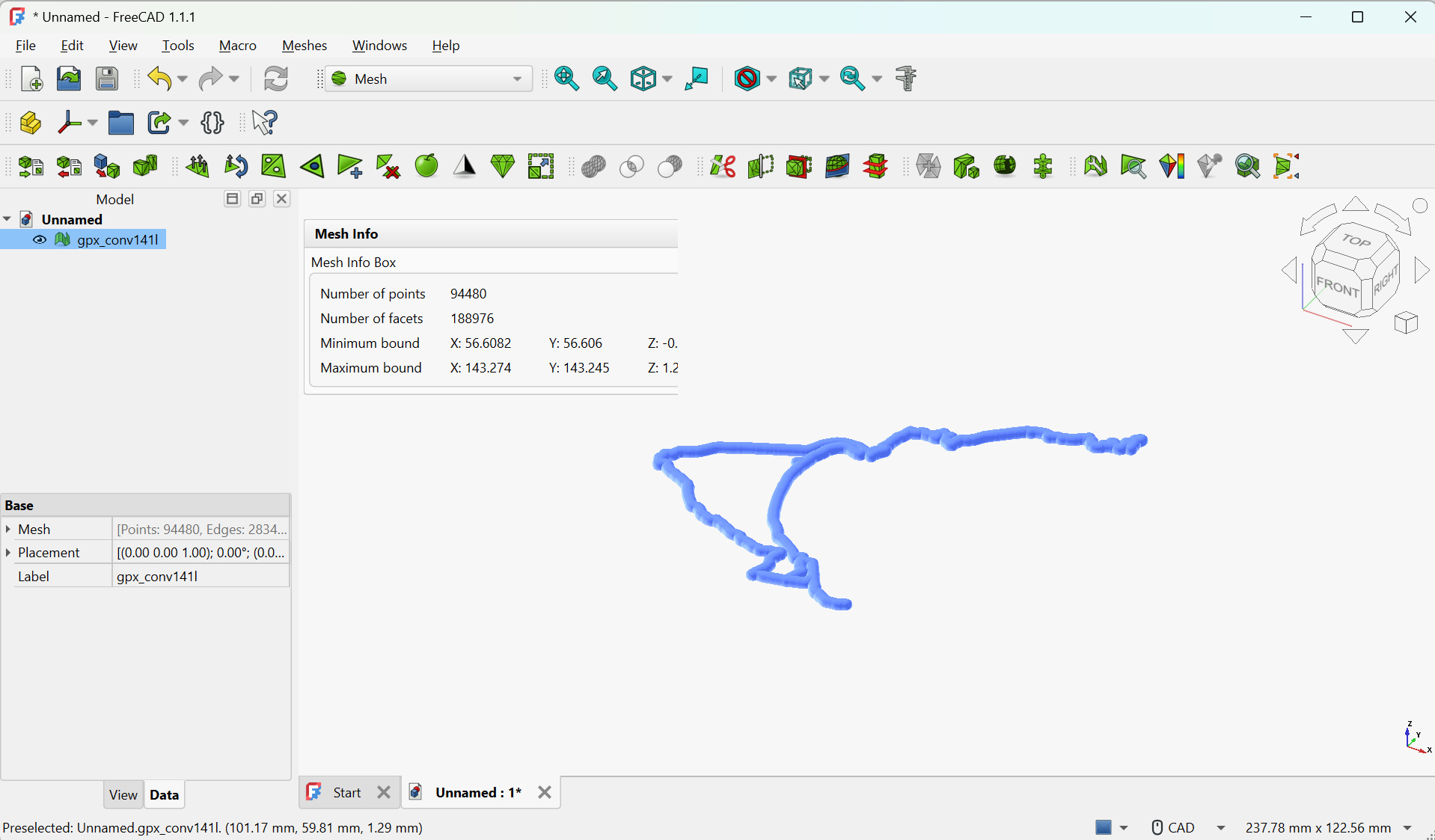The width and height of the screenshot is (1435, 840).
Task: Open the undo history dropdown arrow
Action: tap(183, 79)
